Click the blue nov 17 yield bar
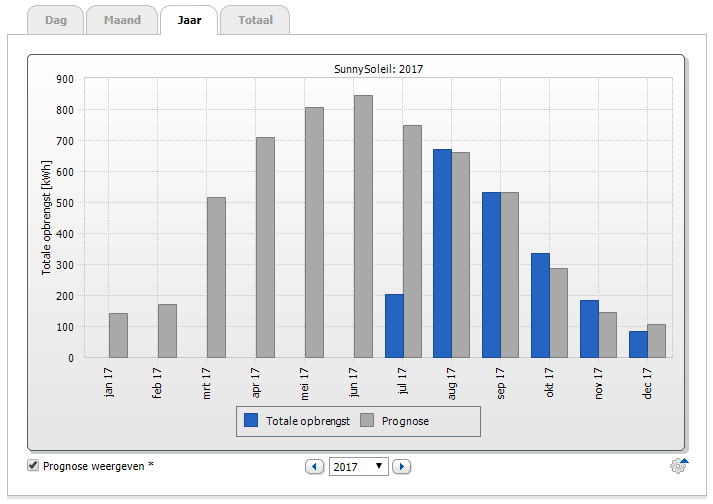 (x=589, y=329)
